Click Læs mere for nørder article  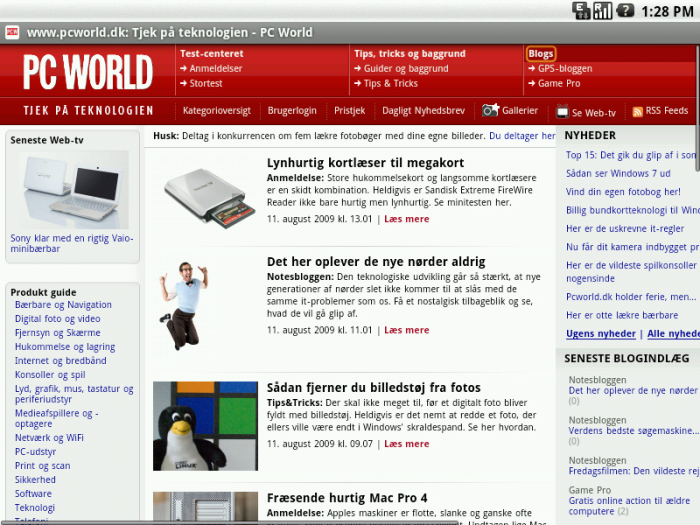pos(407,330)
